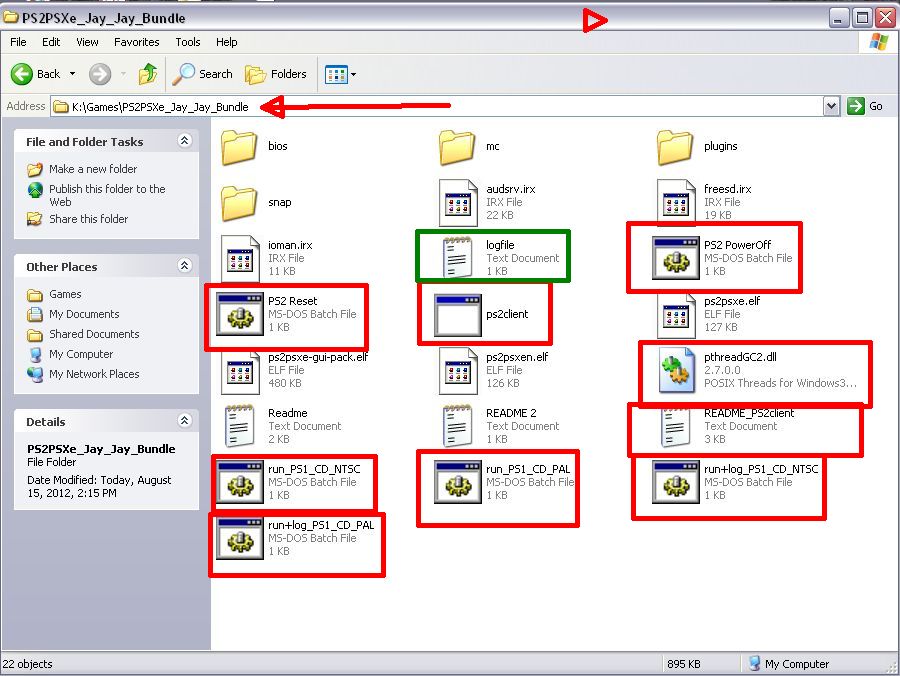The image size is (900, 676).
Task: Select the logfile text document icon
Action: click(x=457, y=258)
